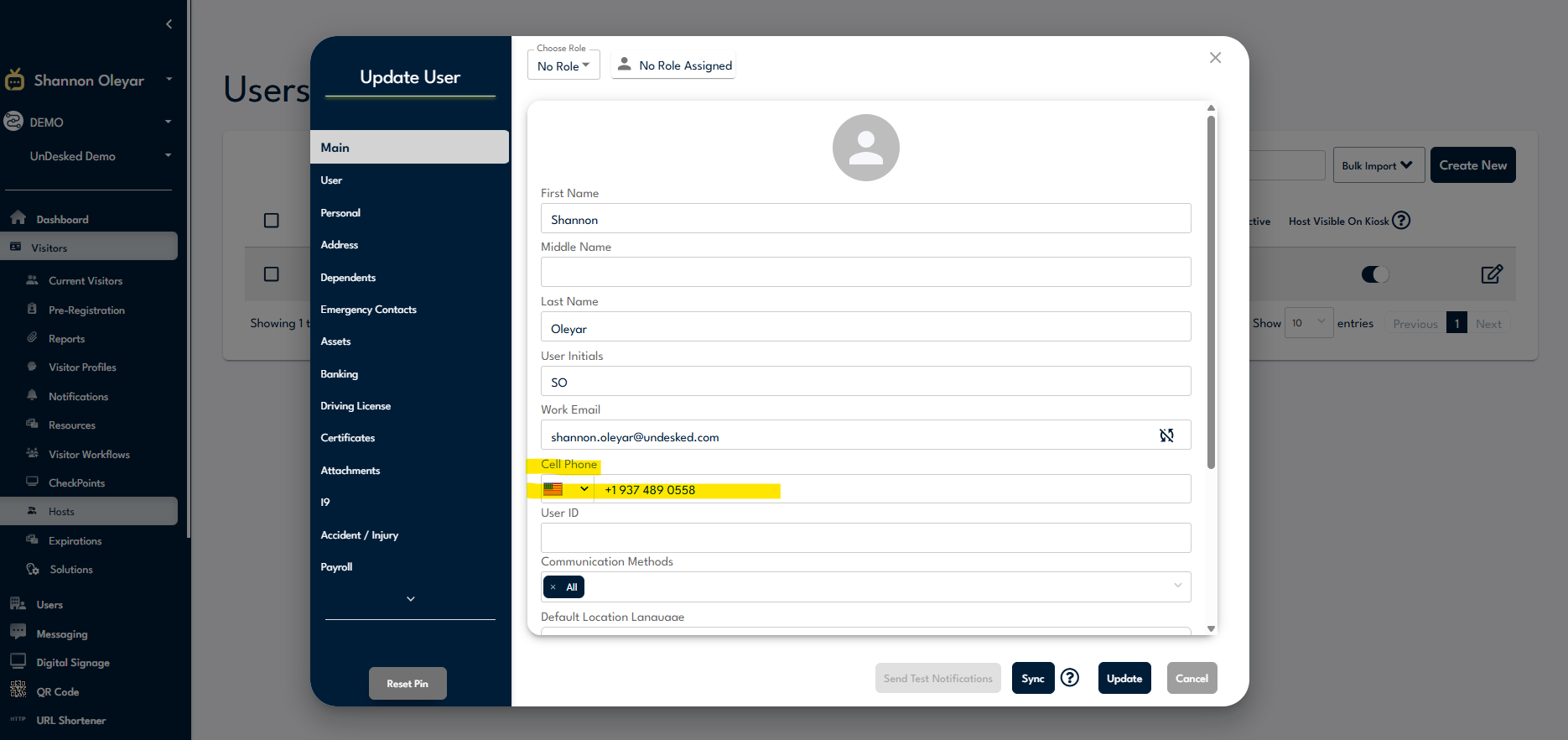Viewport: 1568px width, 740px height.
Task: Collapse the left sidebar with arrow icon
Action: point(169,24)
